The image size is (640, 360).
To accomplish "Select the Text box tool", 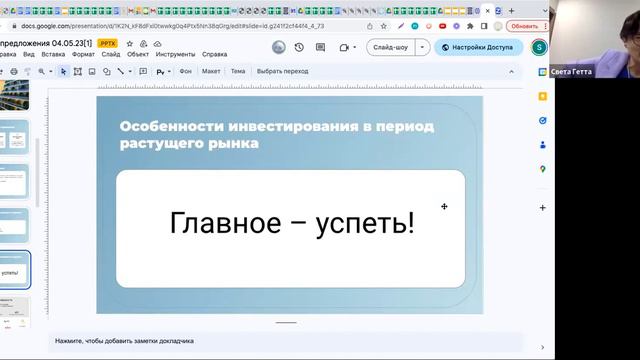I will [x=78, y=71].
